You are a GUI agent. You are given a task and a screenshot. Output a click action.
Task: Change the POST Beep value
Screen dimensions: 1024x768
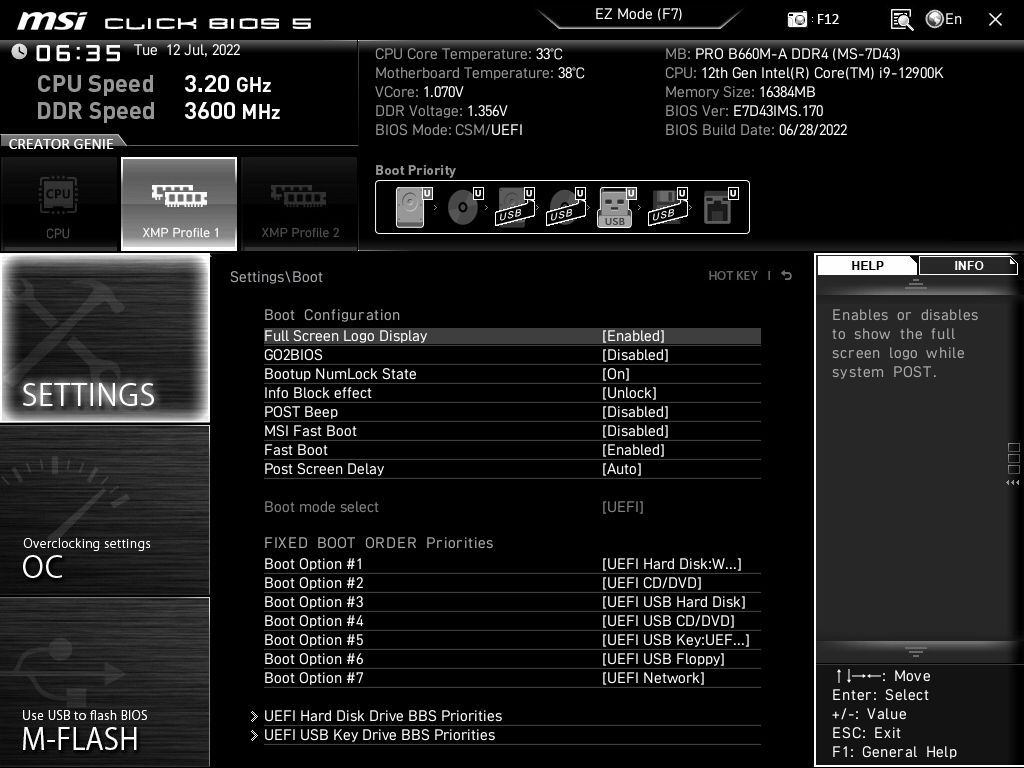tap(635, 411)
